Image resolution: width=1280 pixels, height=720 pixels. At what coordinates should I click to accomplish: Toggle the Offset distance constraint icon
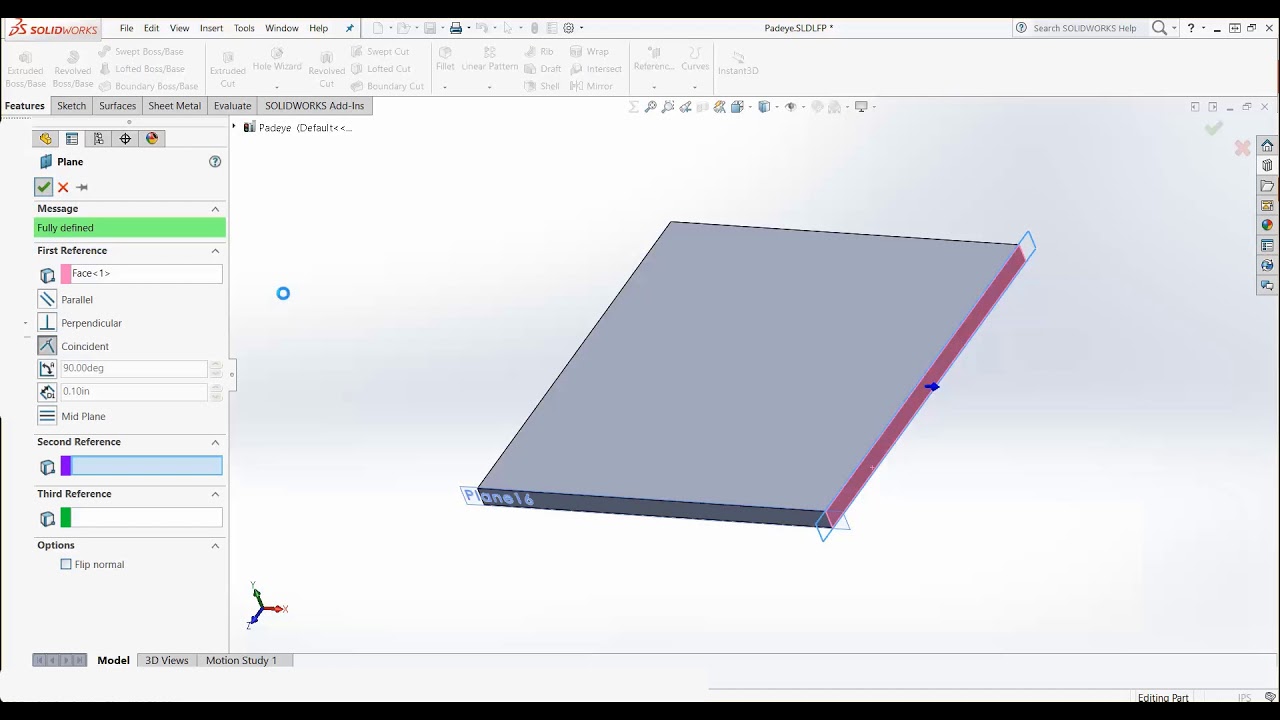click(47, 392)
